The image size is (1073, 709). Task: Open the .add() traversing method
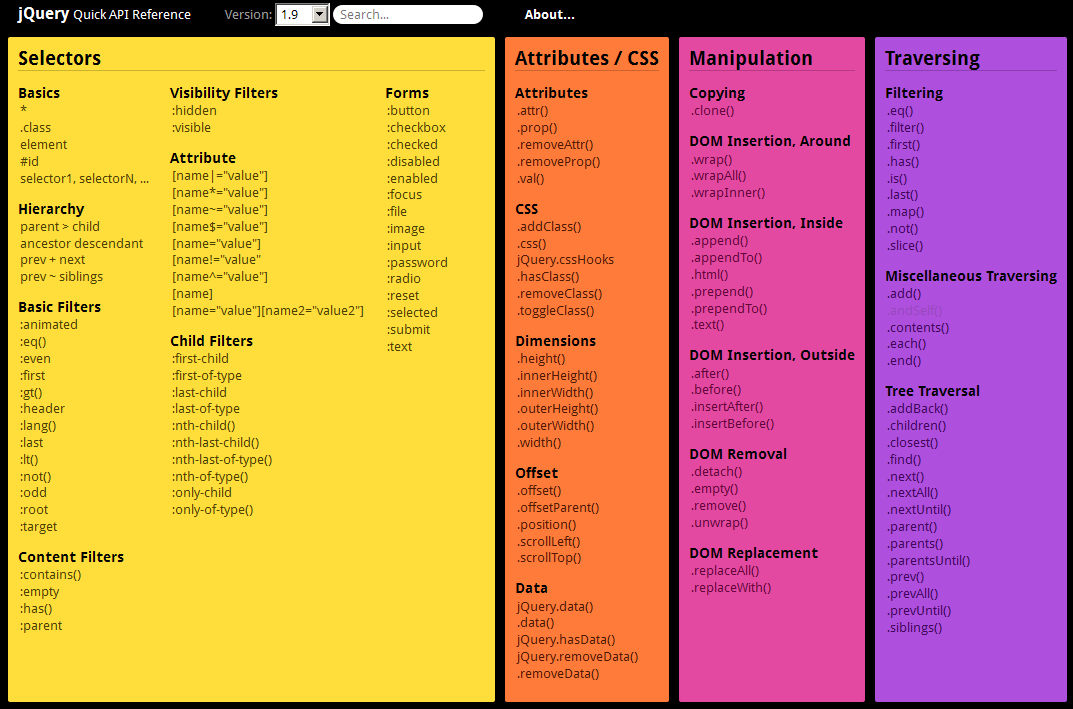pyautogui.click(x=904, y=294)
